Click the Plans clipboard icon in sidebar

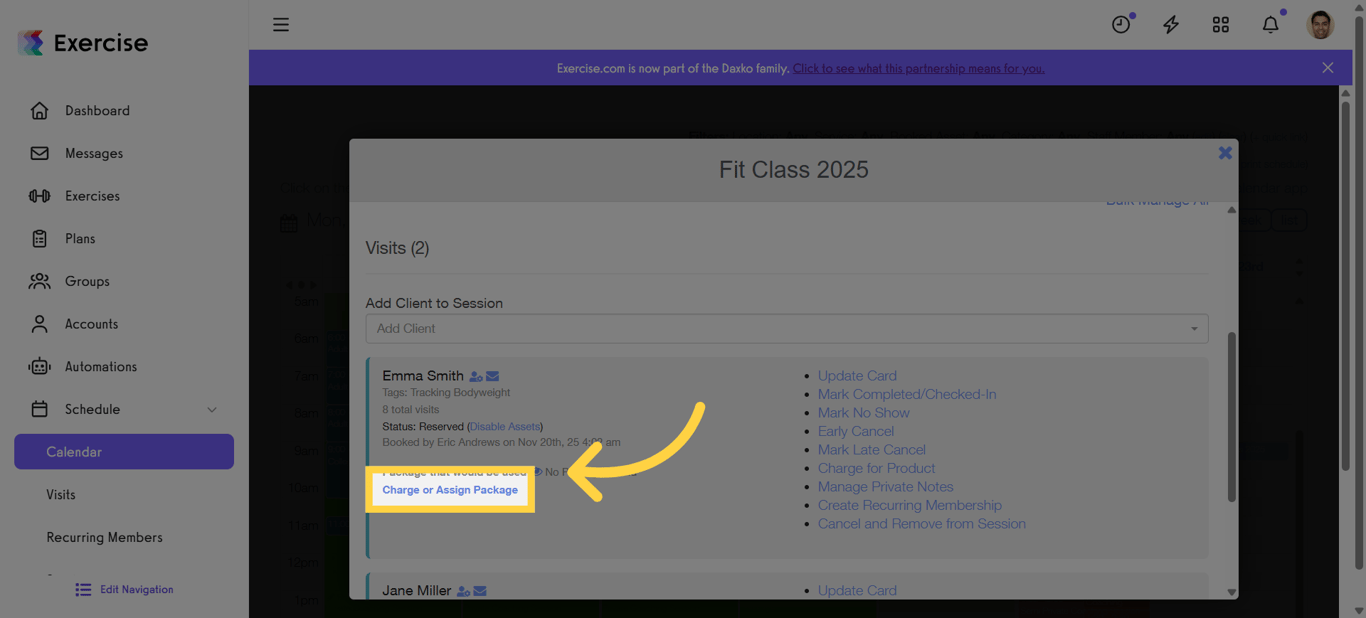tap(39, 239)
